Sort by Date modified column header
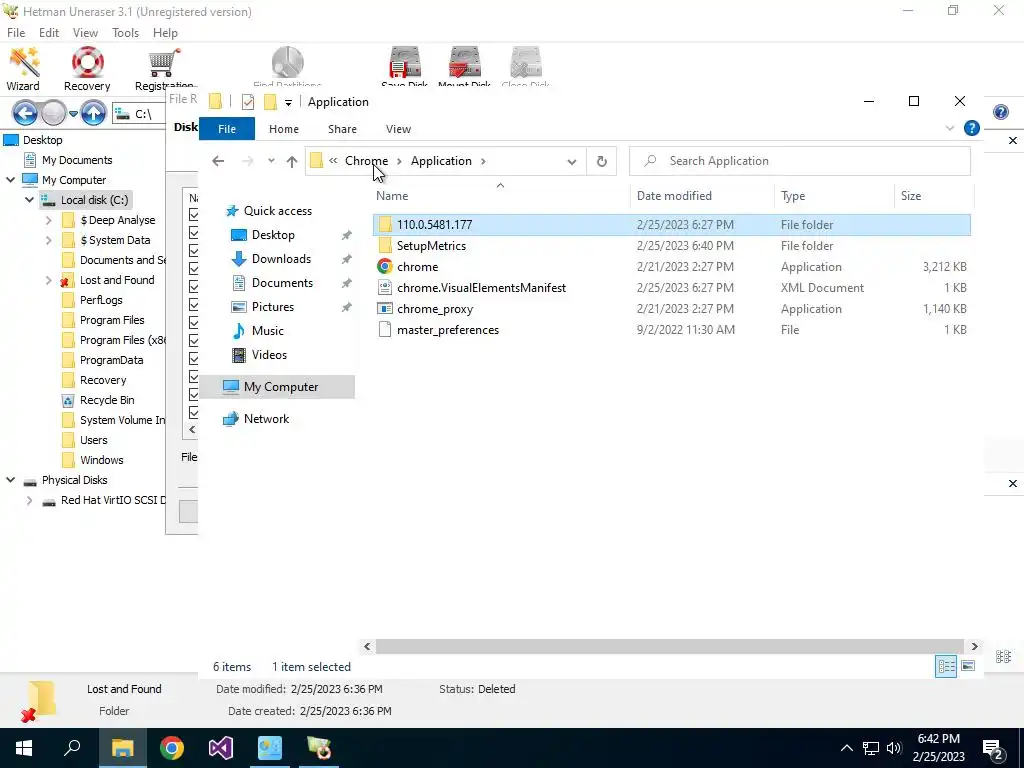This screenshot has height=768, width=1024. (x=674, y=196)
